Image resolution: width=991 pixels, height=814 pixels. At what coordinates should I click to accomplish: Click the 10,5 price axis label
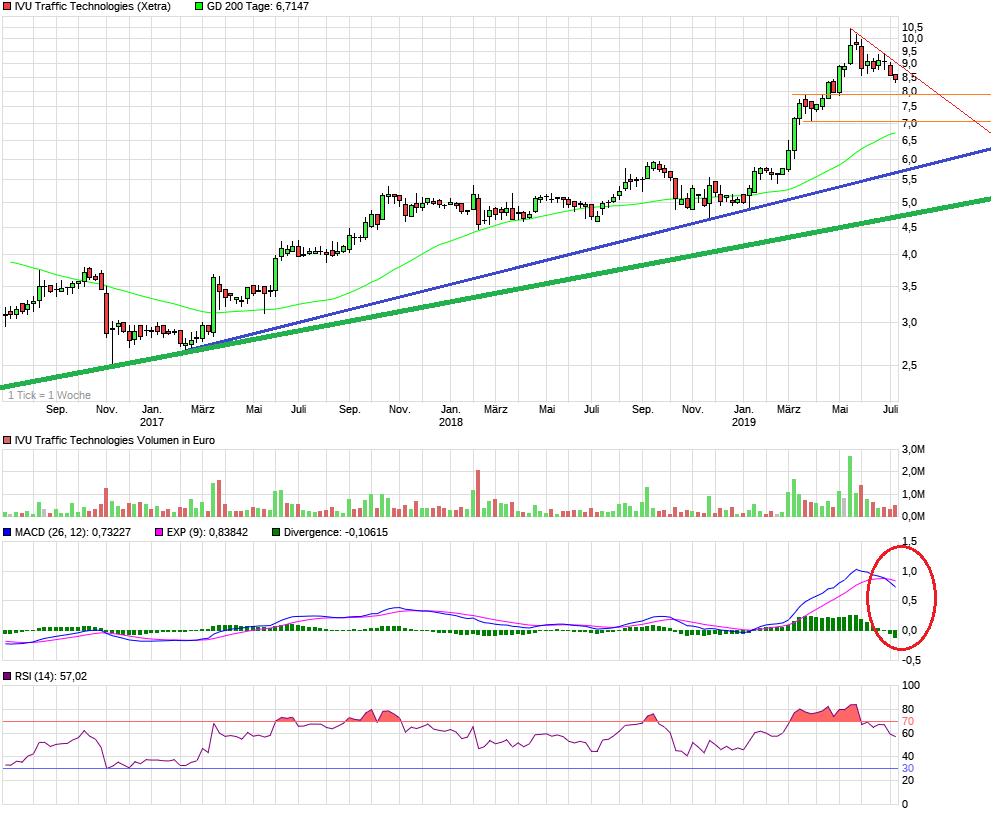pyautogui.click(x=912, y=27)
